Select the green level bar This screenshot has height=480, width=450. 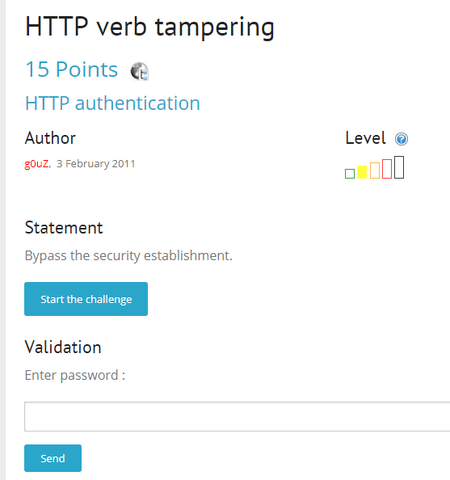point(350,174)
